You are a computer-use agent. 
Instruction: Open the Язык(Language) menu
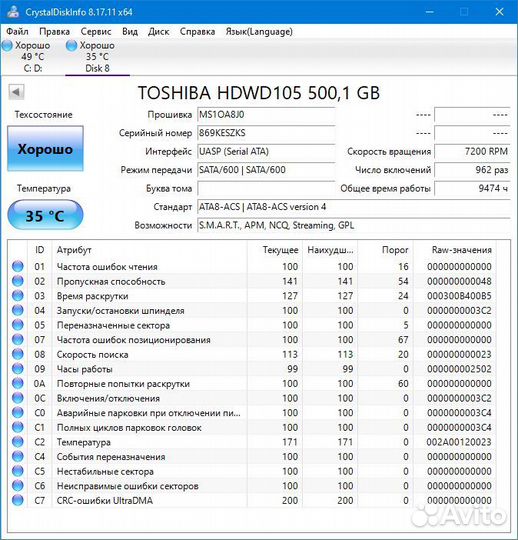[259, 32]
